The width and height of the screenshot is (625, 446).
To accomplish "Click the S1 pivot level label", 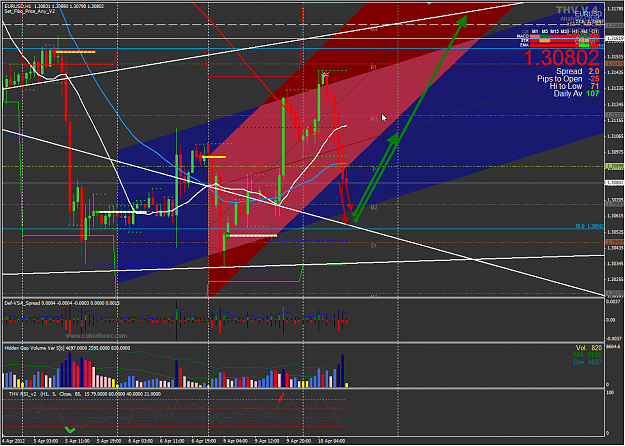I will 373,246.
